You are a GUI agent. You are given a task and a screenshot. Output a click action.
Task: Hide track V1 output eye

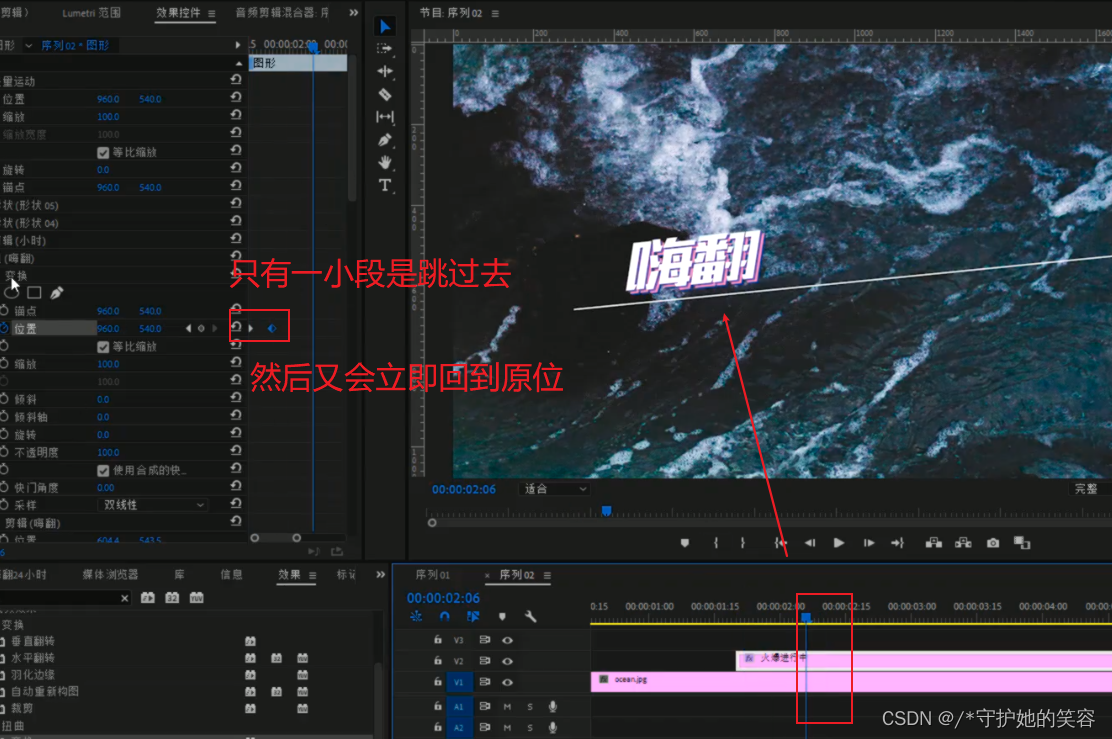508,682
